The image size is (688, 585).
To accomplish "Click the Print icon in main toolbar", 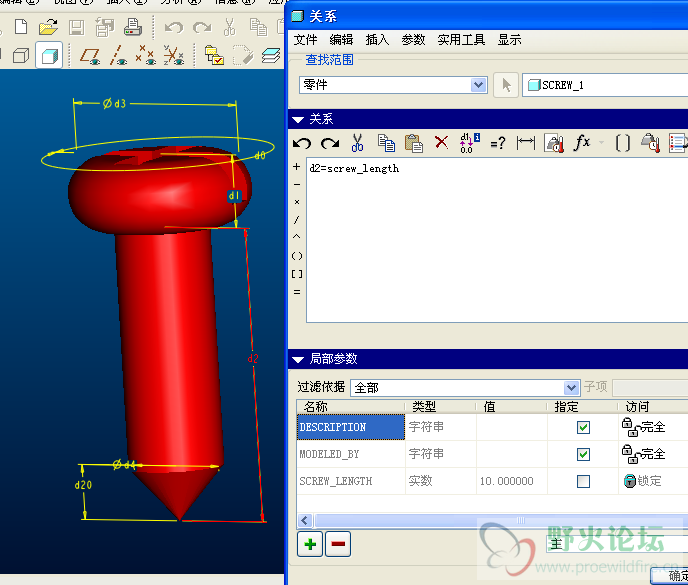I will pos(133,27).
